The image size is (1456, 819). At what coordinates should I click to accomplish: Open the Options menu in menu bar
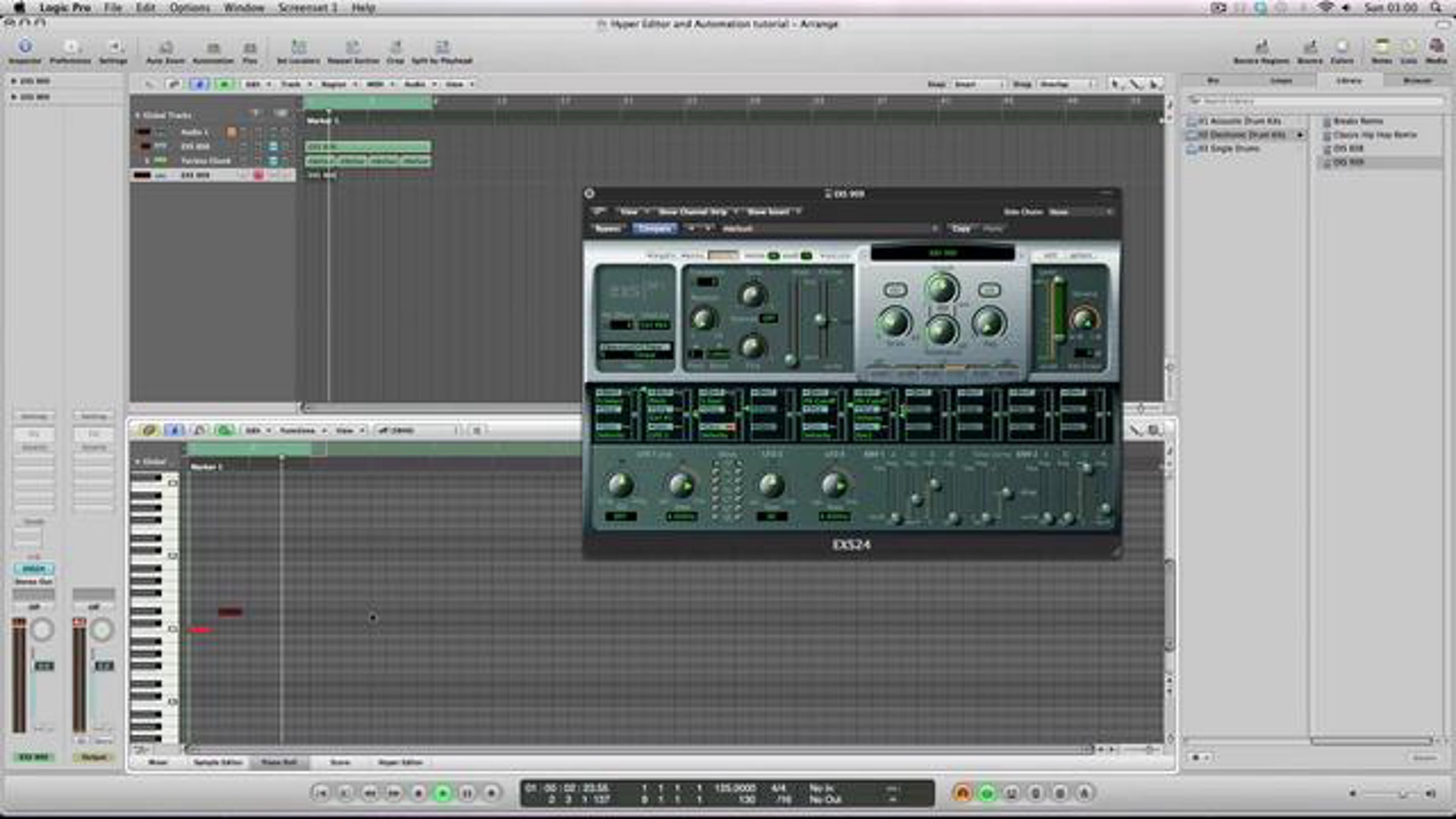[189, 8]
